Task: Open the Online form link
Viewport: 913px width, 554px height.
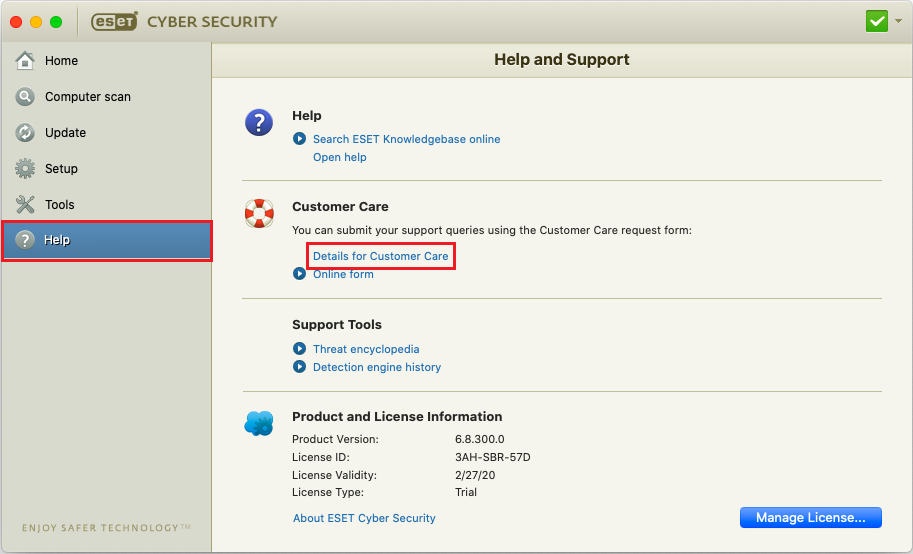Action: point(343,274)
